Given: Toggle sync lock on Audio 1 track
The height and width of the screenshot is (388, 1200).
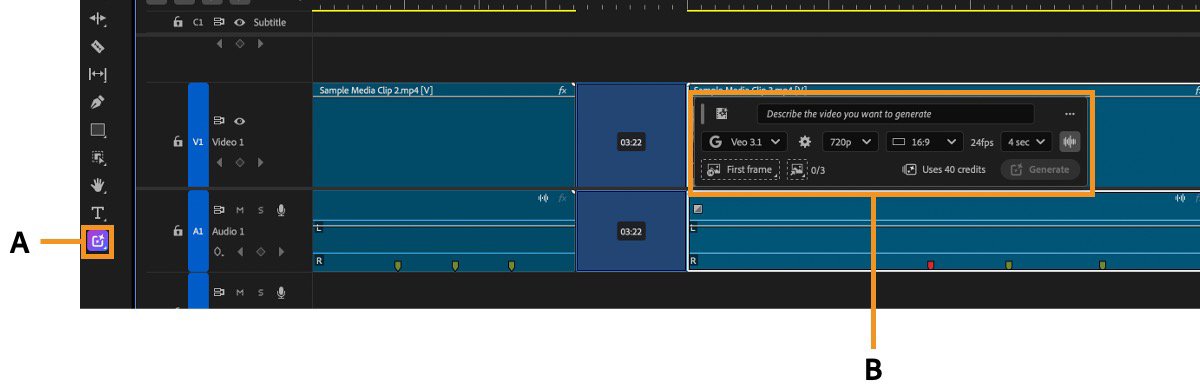Looking at the screenshot, I should 219,210.
